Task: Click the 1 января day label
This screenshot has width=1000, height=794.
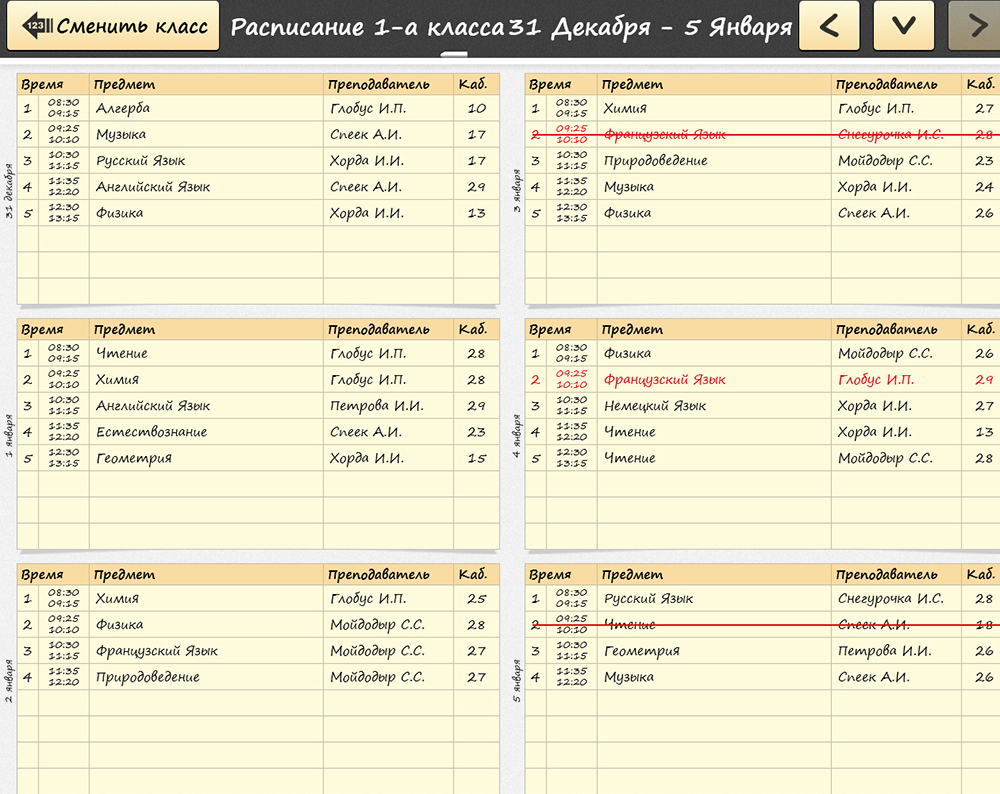Action: click(x=9, y=436)
